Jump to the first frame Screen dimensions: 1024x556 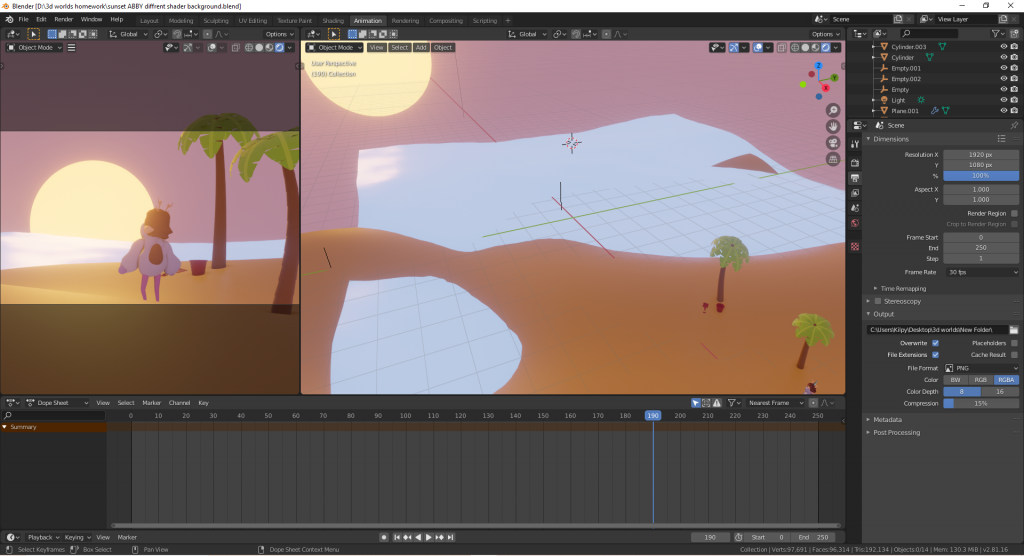pos(396,537)
